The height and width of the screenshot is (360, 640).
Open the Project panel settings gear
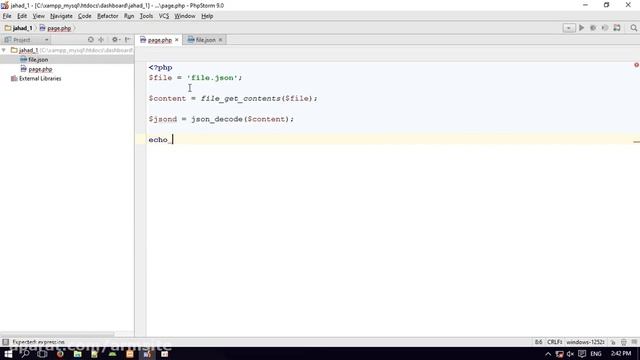(x=115, y=40)
